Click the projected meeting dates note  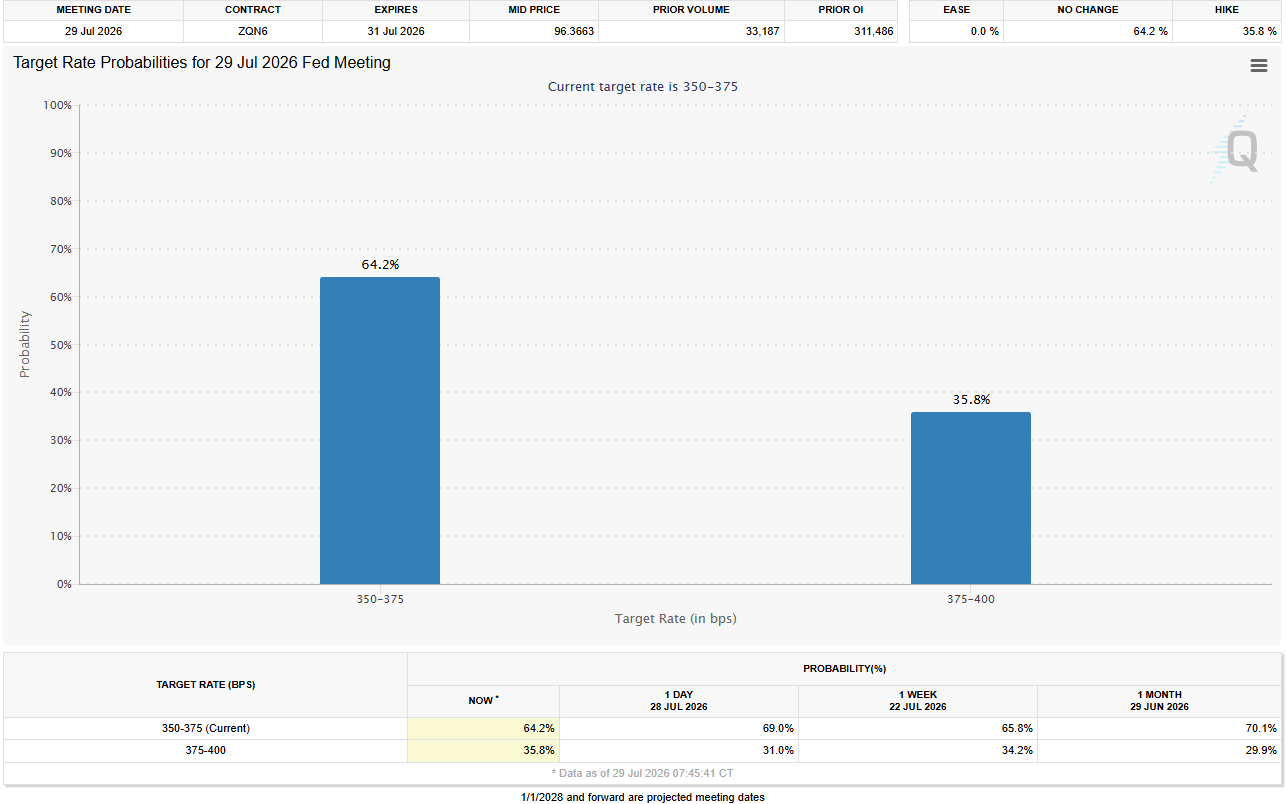tap(643, 797)
